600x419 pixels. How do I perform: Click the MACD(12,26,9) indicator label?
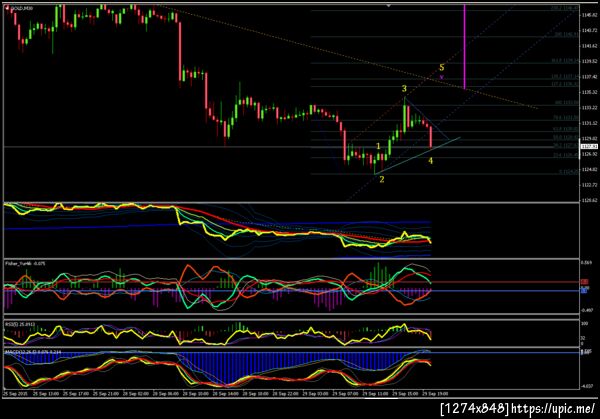33,352
